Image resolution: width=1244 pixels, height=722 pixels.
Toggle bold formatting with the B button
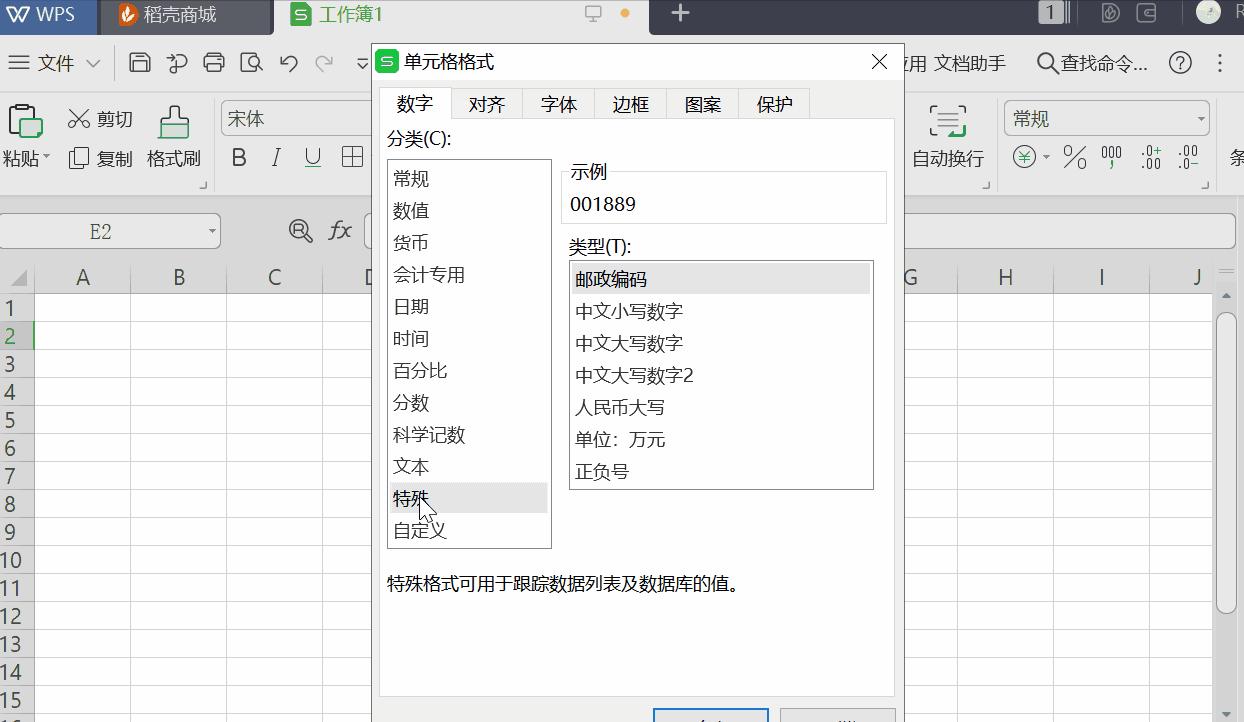click(239, 157)
